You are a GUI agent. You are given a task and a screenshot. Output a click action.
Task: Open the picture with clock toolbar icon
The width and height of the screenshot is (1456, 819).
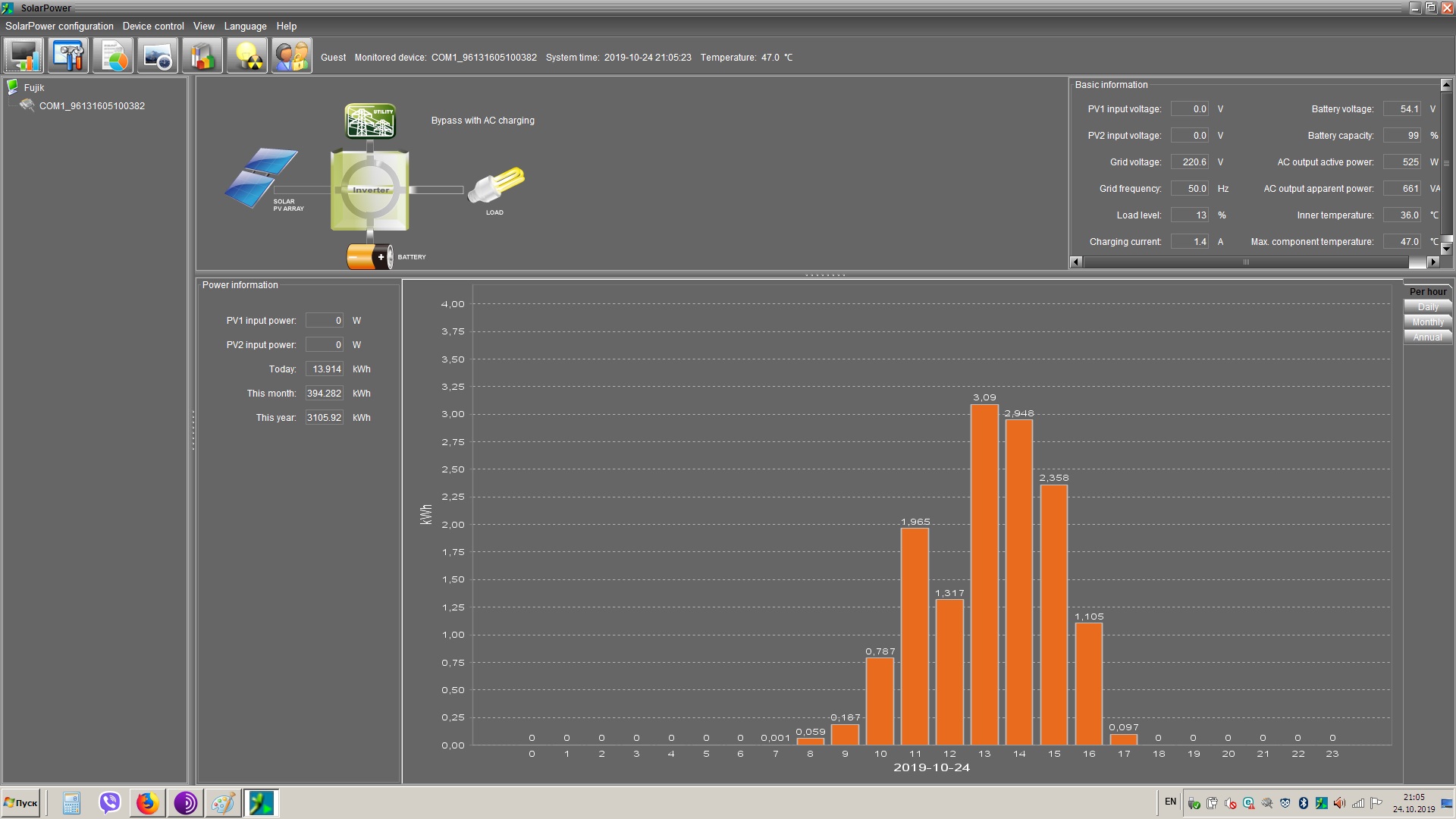pos(158,56)
